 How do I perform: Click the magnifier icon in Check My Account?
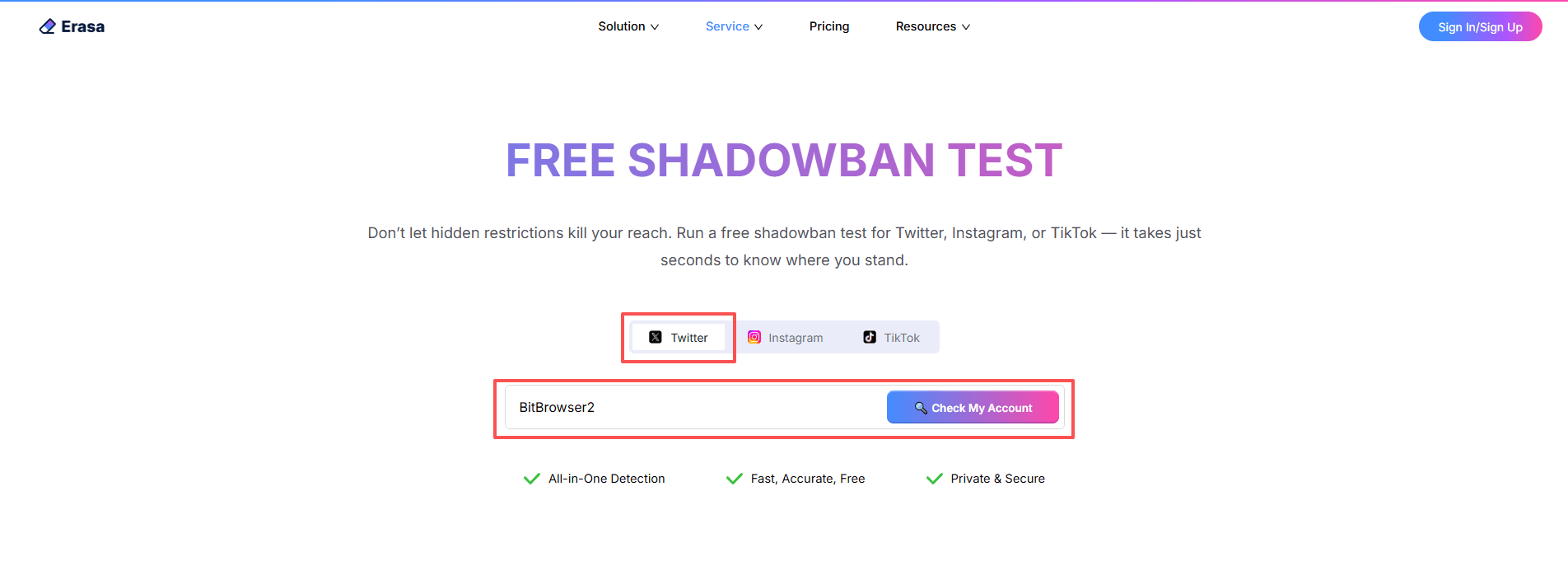(x=921, y=408)
